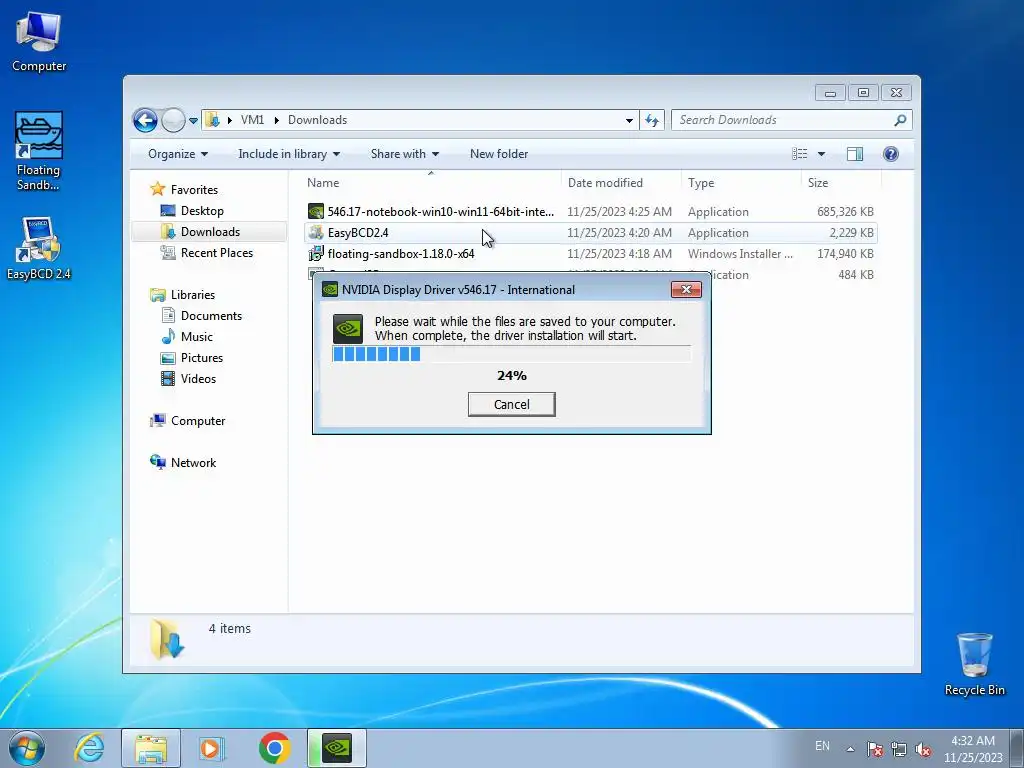Open Documents library
The width and height of the screenshot is (1024, 768).
201,316
